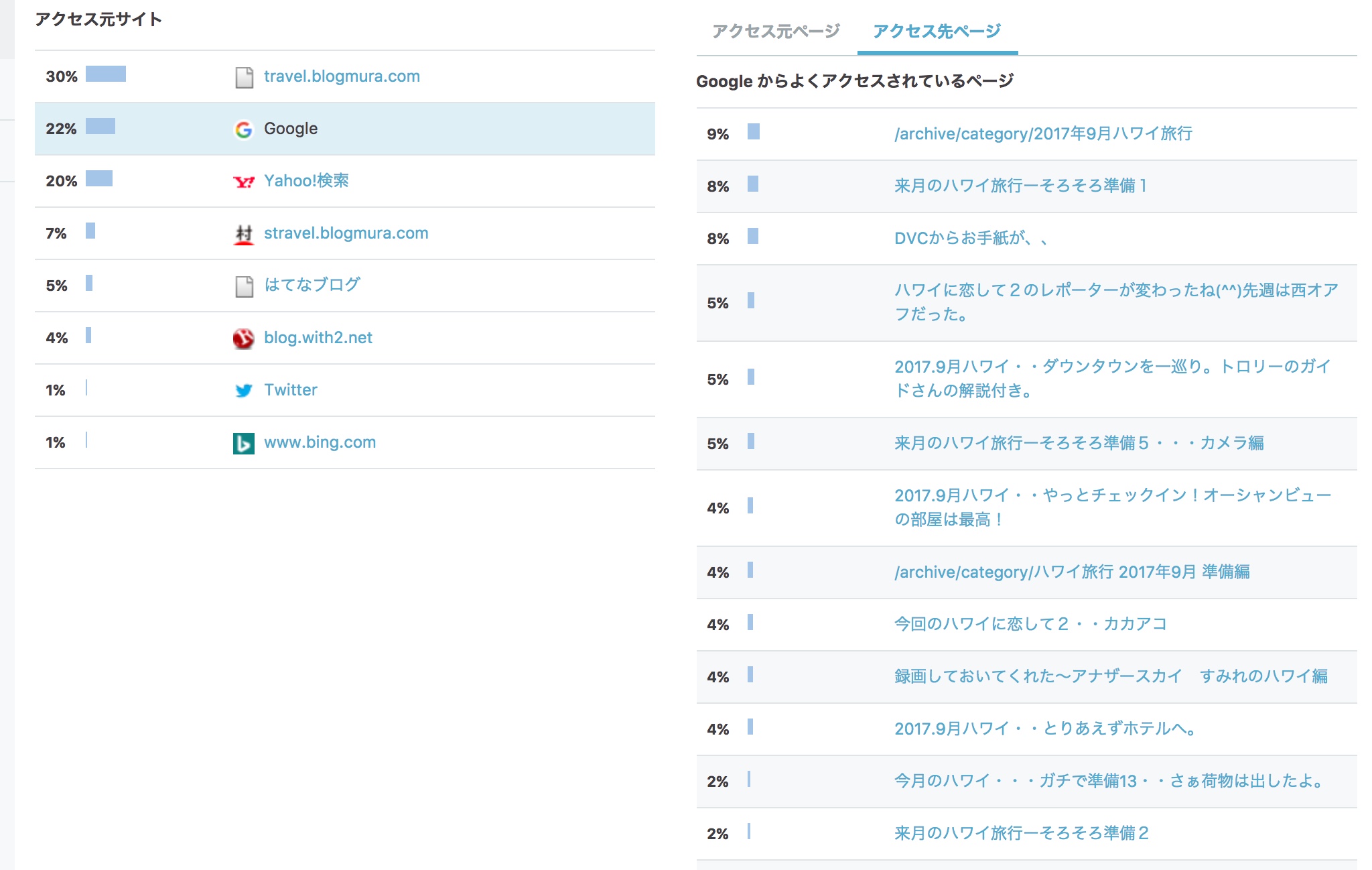The image size is (1372, 870).
Task: Click the stravel.blogmura.com favicon
Action: pos(243,234)
